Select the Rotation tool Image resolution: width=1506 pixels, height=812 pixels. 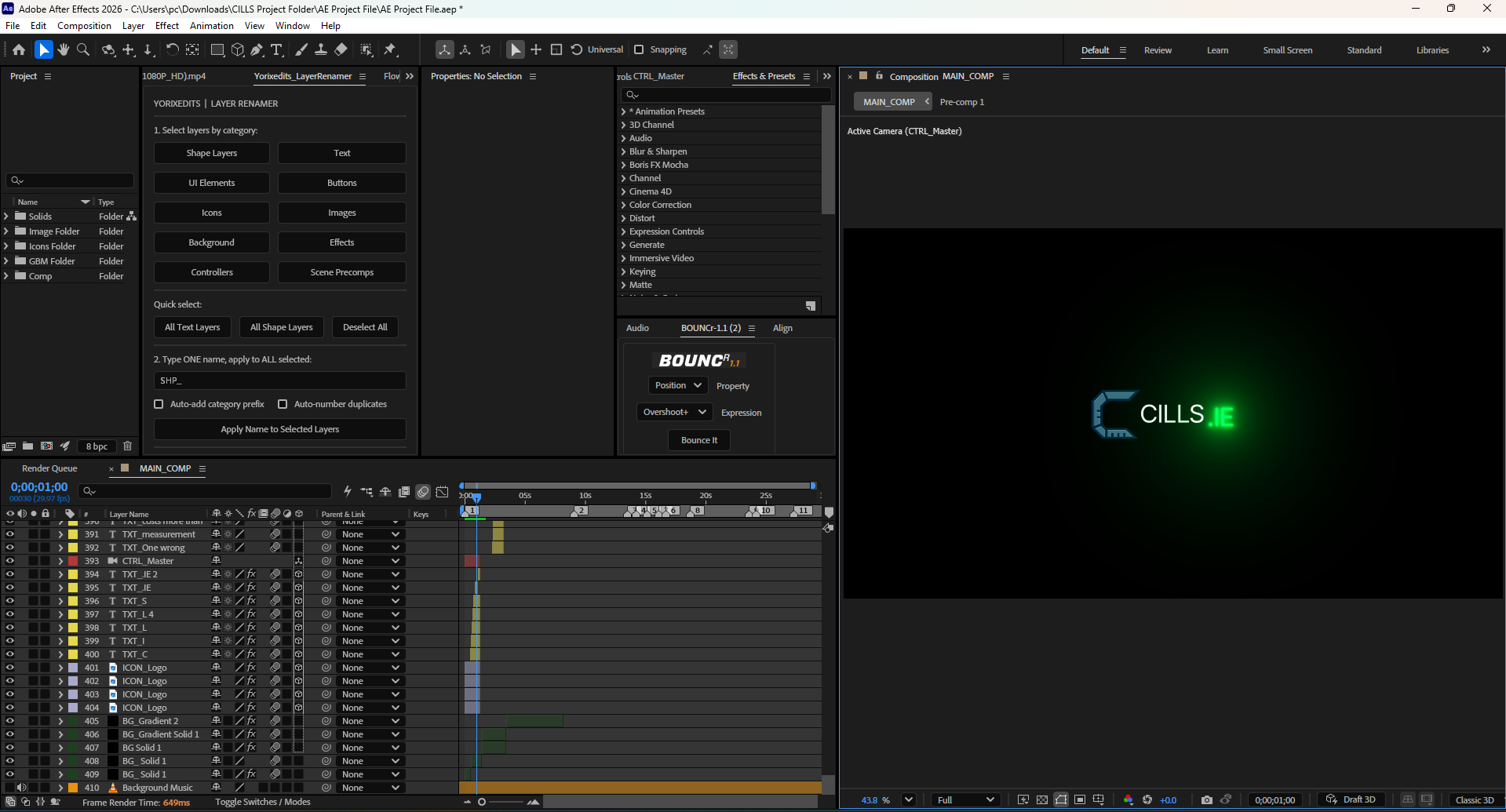click(172, 49)
